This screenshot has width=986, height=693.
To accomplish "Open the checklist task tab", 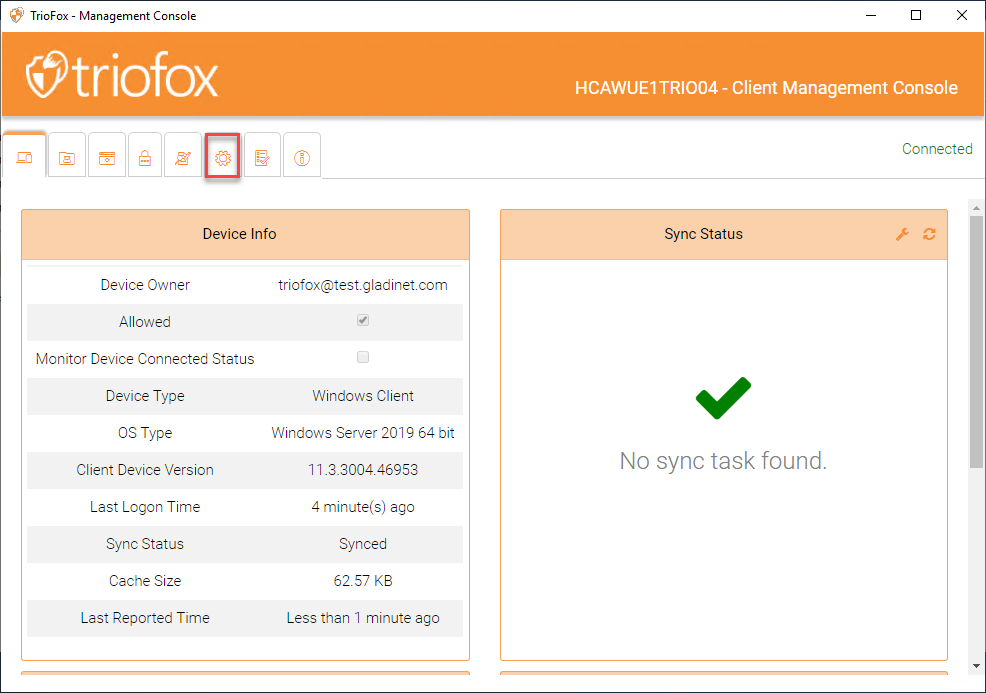I will [x=262, y=157].
